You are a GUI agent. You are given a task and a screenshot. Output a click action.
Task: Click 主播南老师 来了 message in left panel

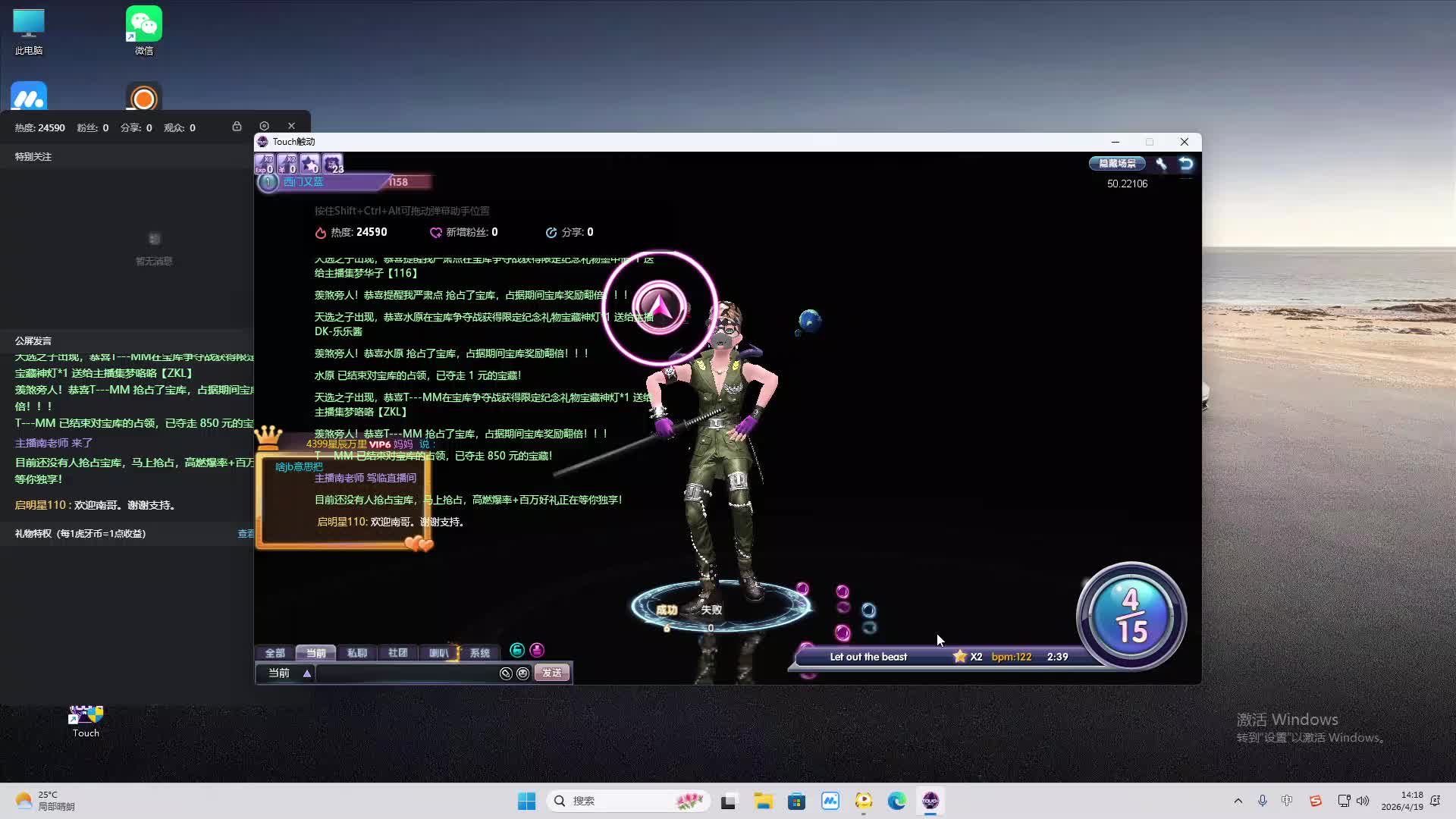tap(54, 443)
